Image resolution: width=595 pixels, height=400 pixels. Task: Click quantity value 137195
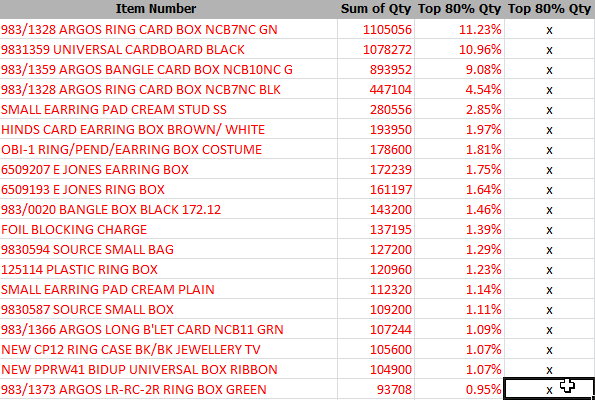point(390,230)
